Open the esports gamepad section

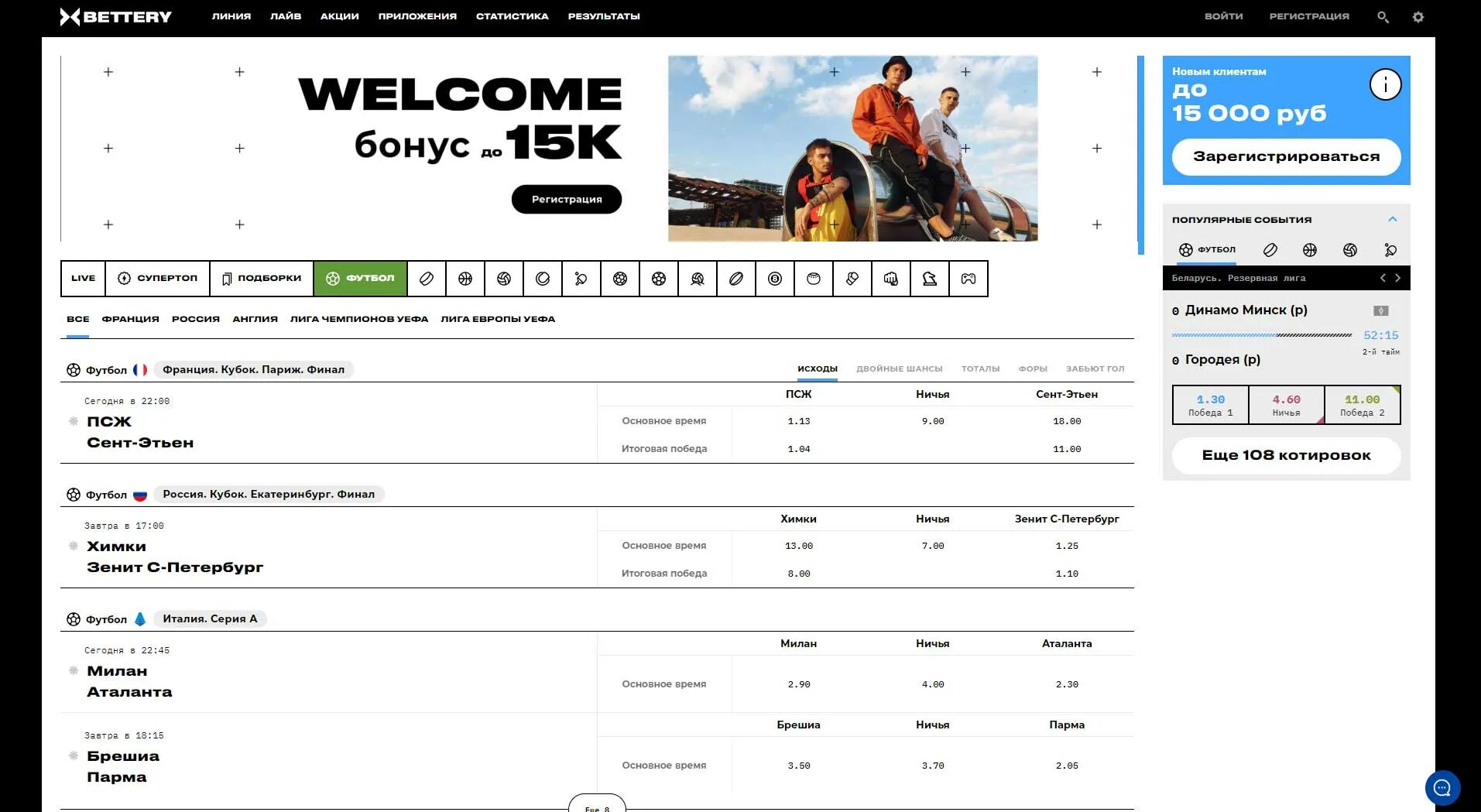coord(968,279)
